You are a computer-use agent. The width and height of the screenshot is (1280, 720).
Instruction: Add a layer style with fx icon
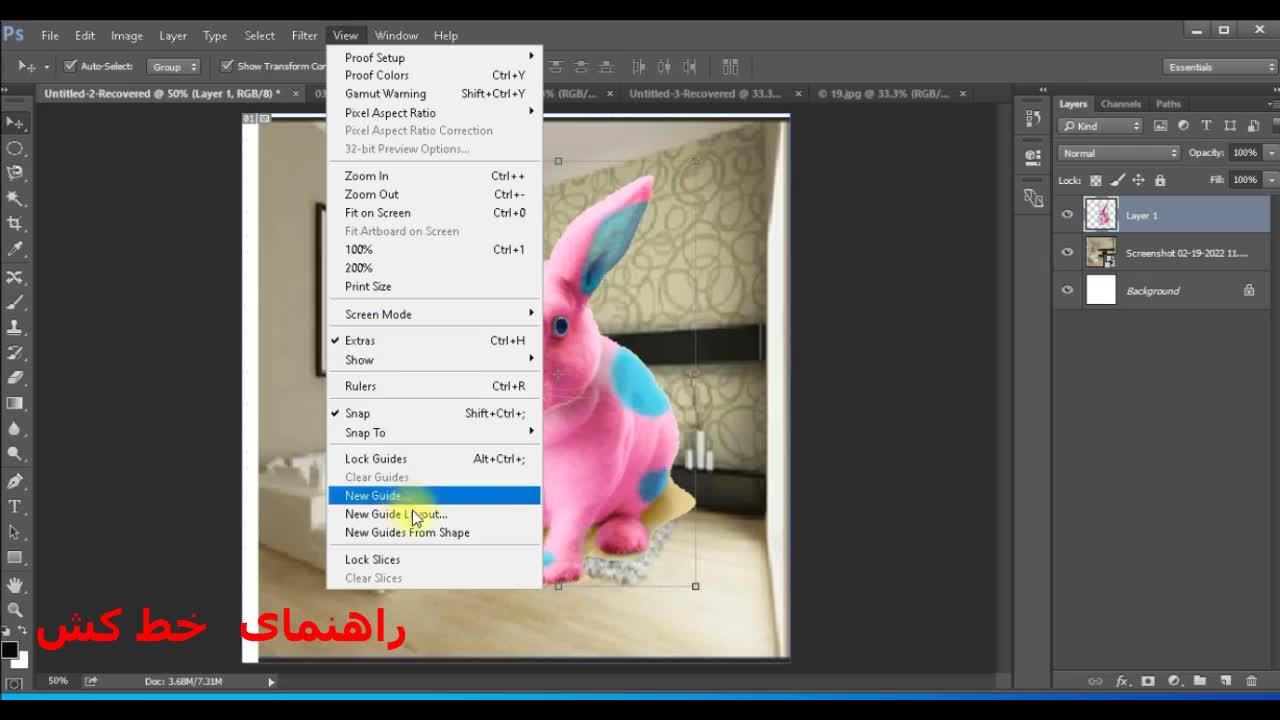(1122, 681)
